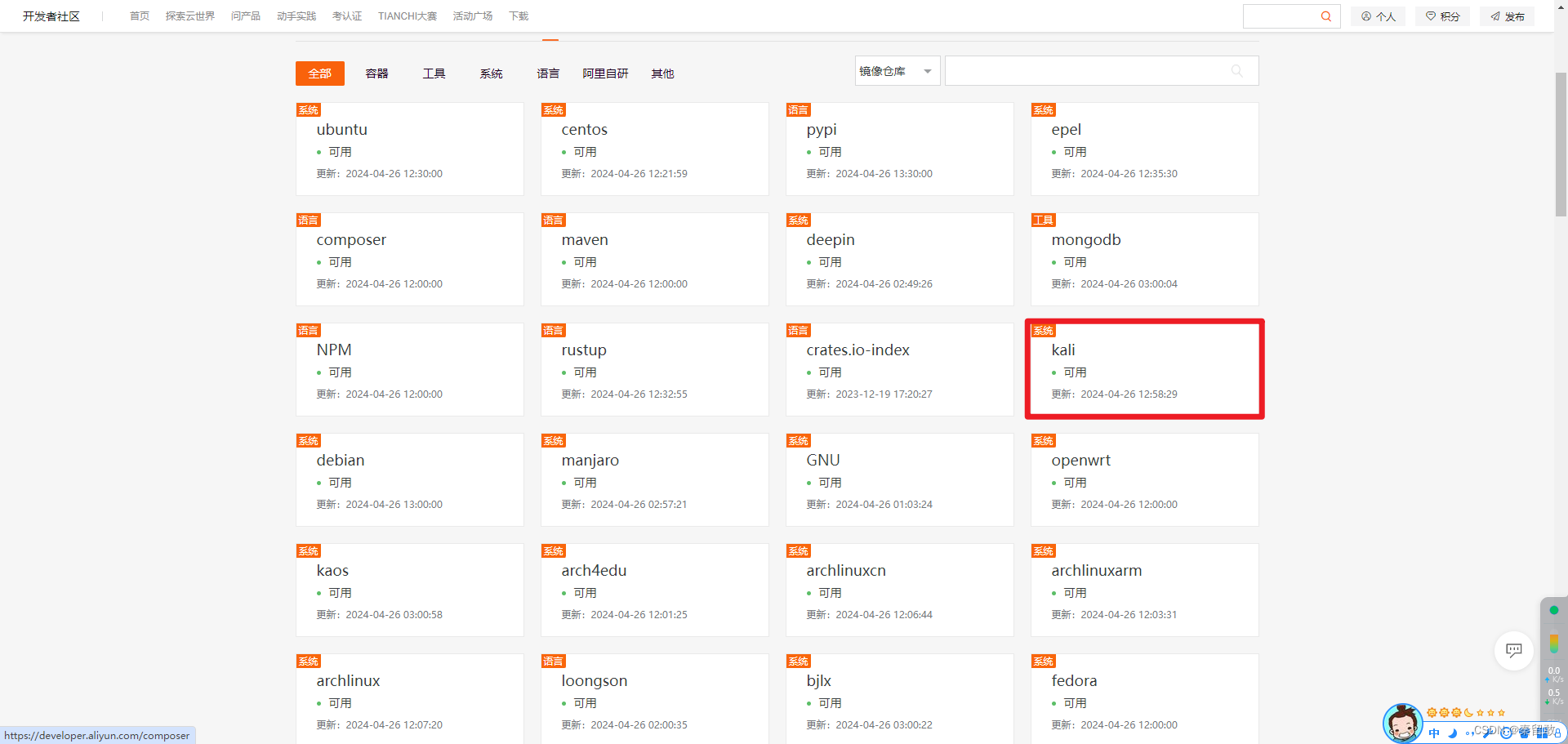The width and height of the screenshot is (1568, 744).
Task: Open the deepin mirror card
Action: [899, 259]
